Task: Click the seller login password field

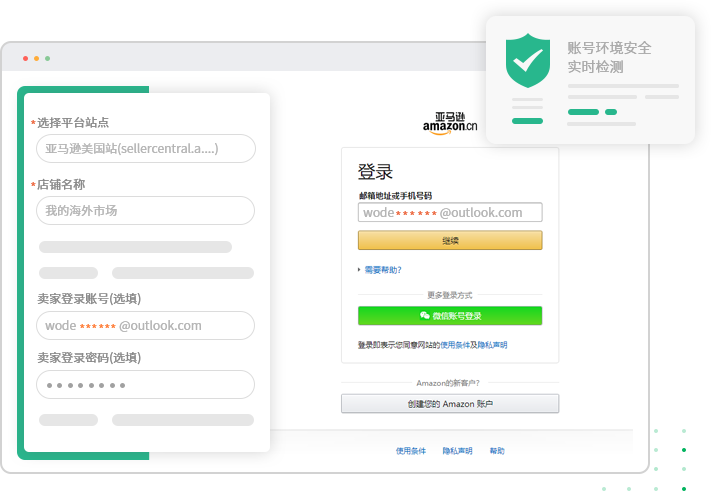Action: point(146,384)
